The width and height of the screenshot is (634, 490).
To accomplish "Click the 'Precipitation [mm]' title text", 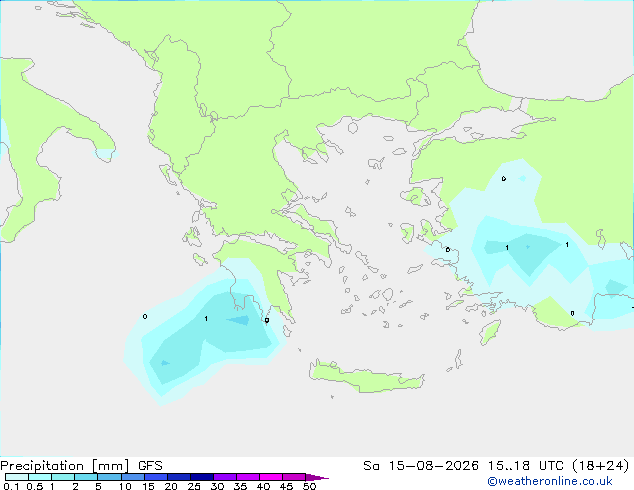I will [x=65, y=466].
